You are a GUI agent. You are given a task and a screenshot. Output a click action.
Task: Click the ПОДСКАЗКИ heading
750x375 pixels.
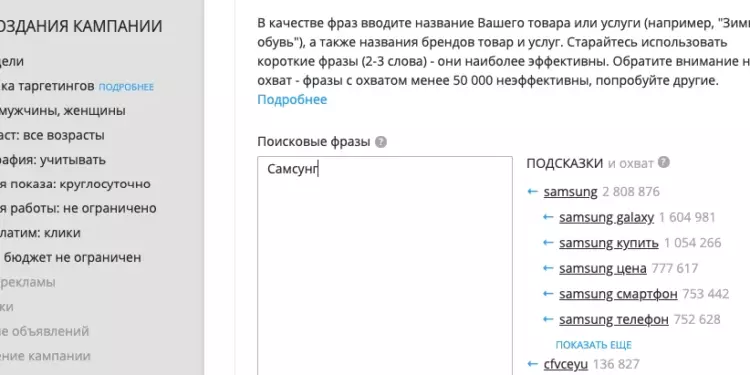point(564,163)
